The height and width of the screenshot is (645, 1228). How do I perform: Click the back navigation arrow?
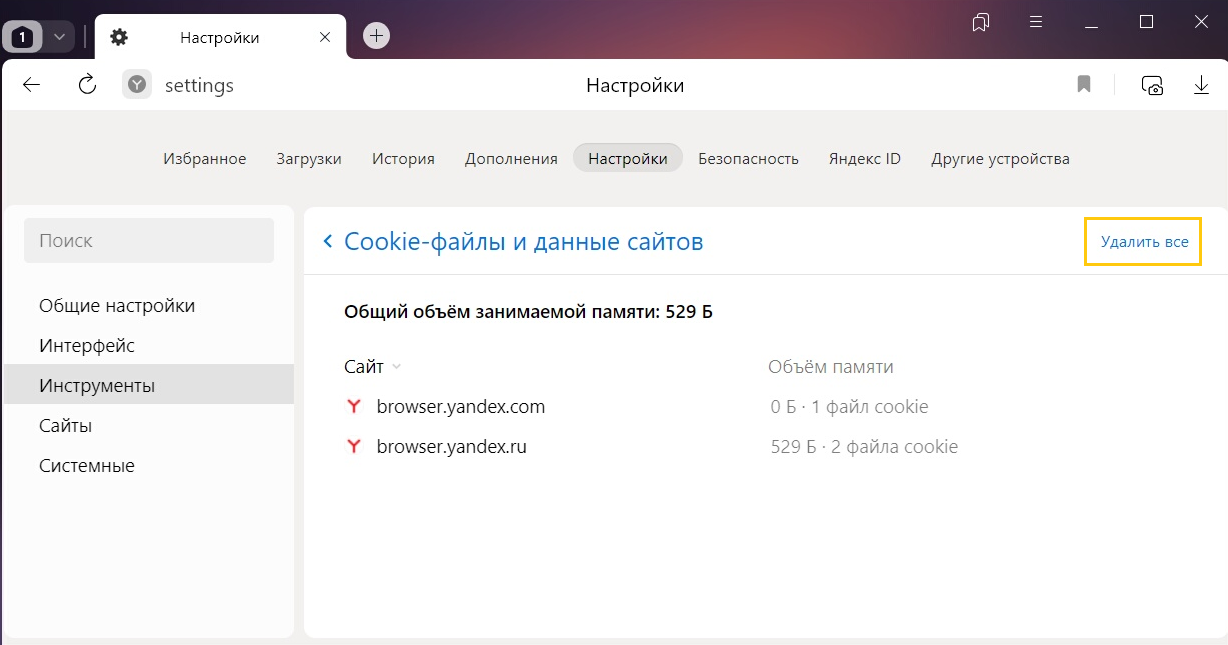tap(32, 86)
